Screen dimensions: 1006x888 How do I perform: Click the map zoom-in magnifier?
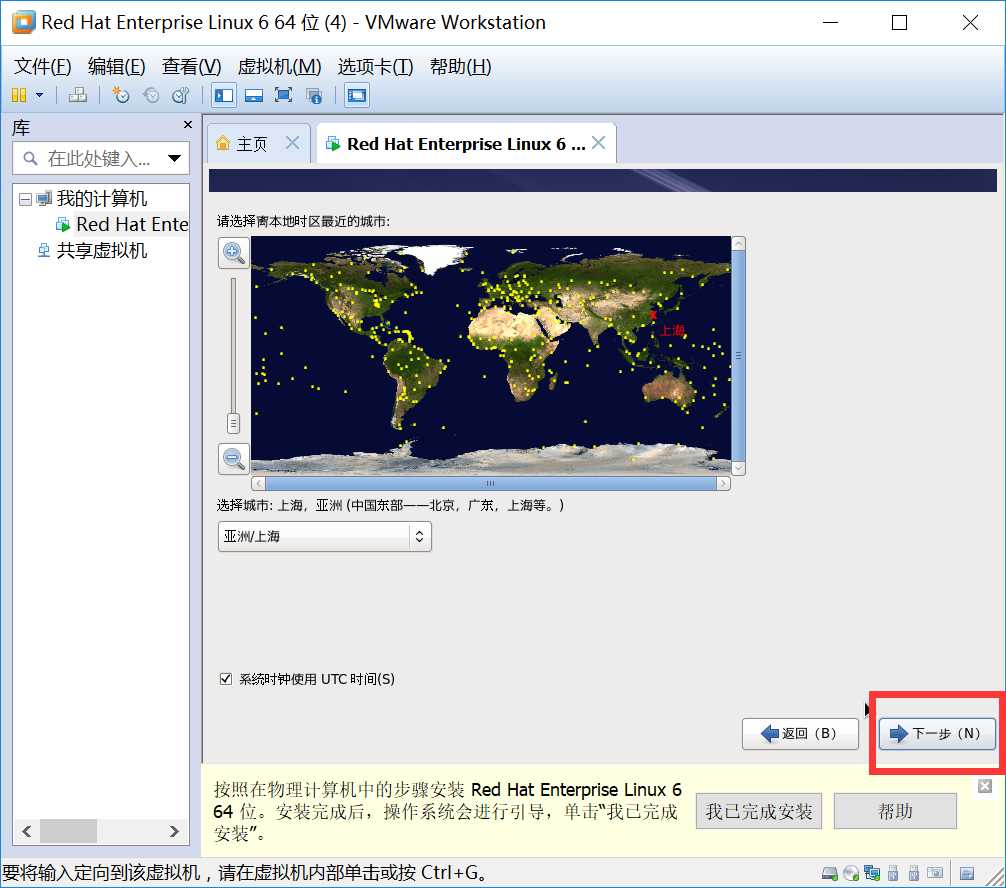[x=234, y=253]
